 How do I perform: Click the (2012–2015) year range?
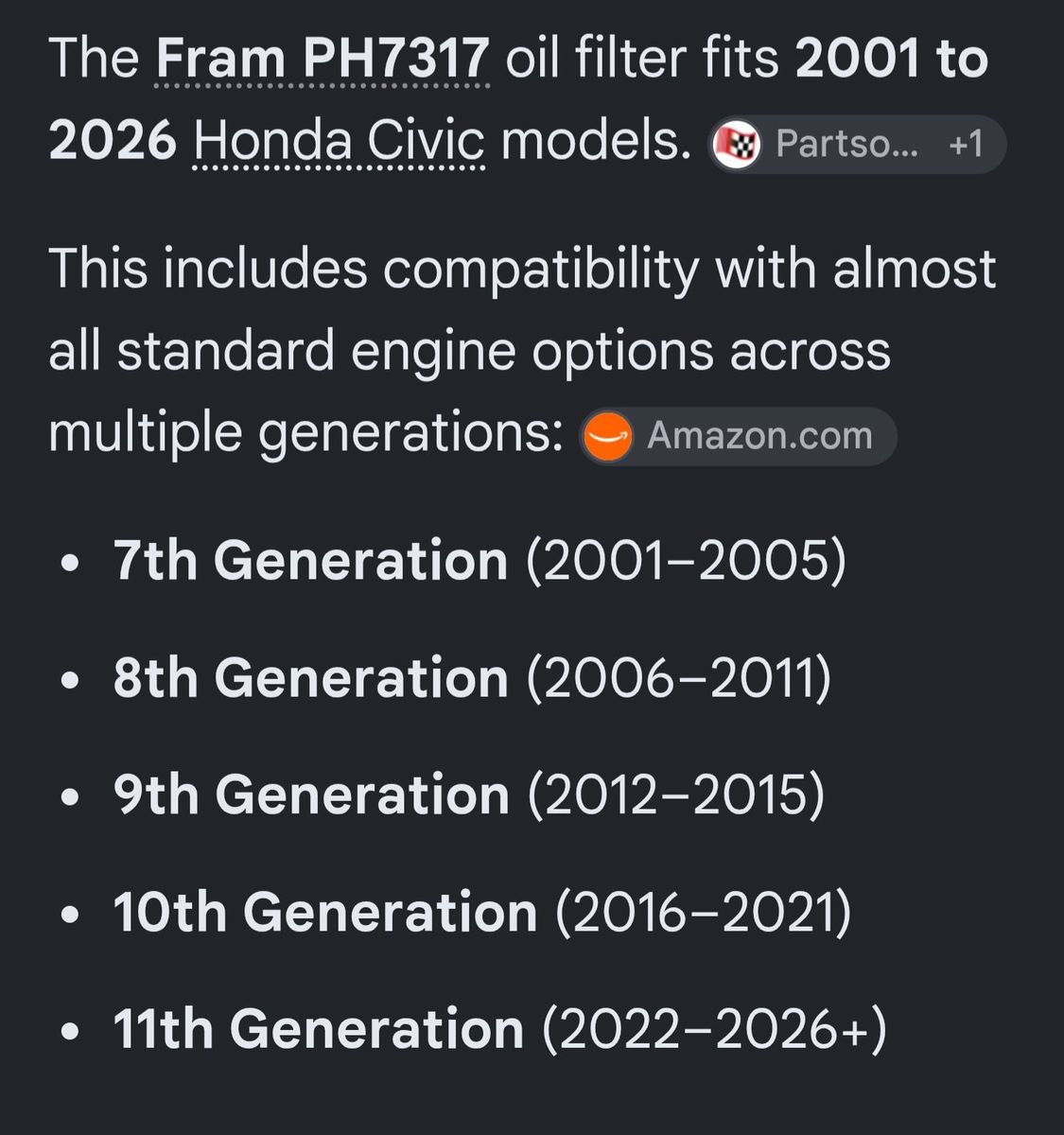(676, 795)
